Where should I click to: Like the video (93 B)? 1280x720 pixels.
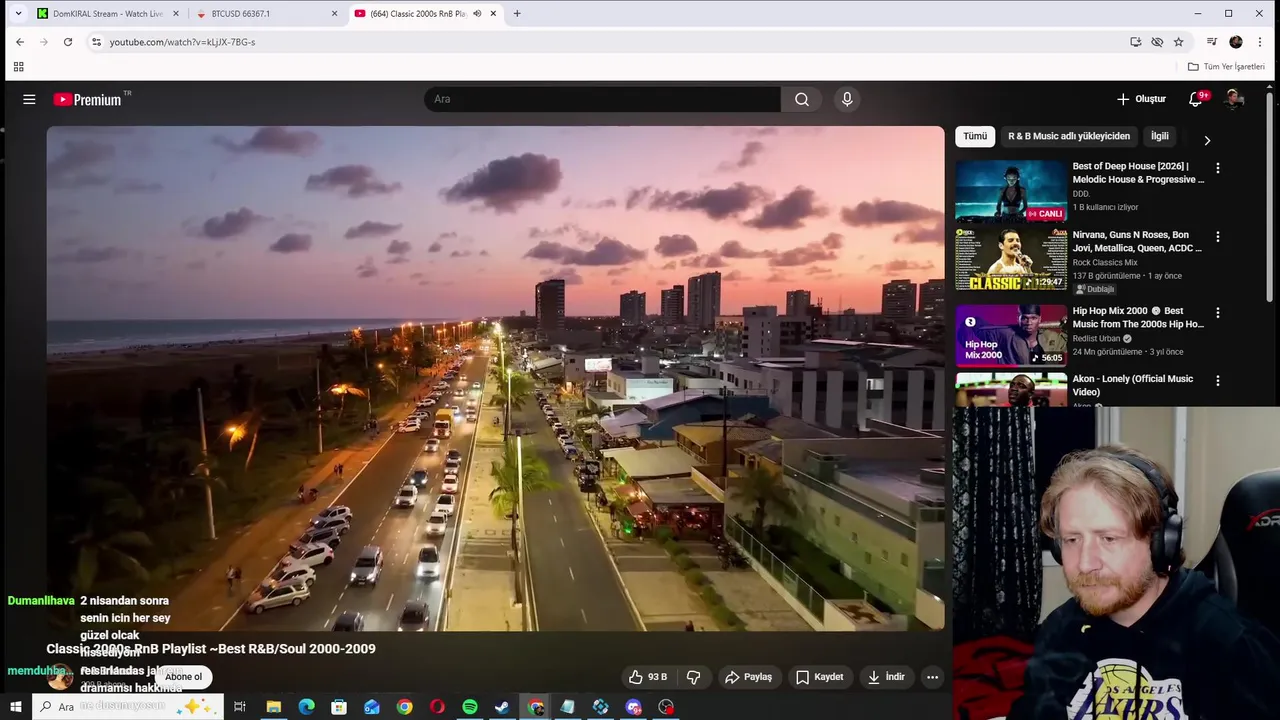click(x=647, y=677)
